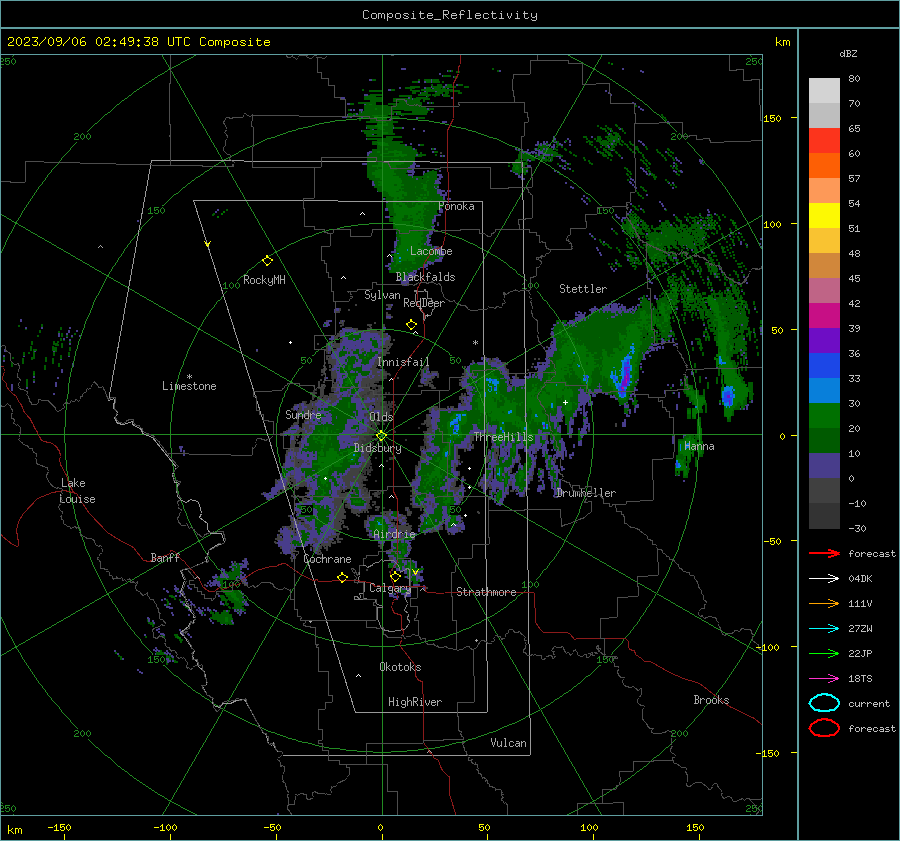Image resolution: width=900 pixels, height=841 pixels.
Task: Click the orange 60–57 dBZ legend swatch
Action: [824, 166]
